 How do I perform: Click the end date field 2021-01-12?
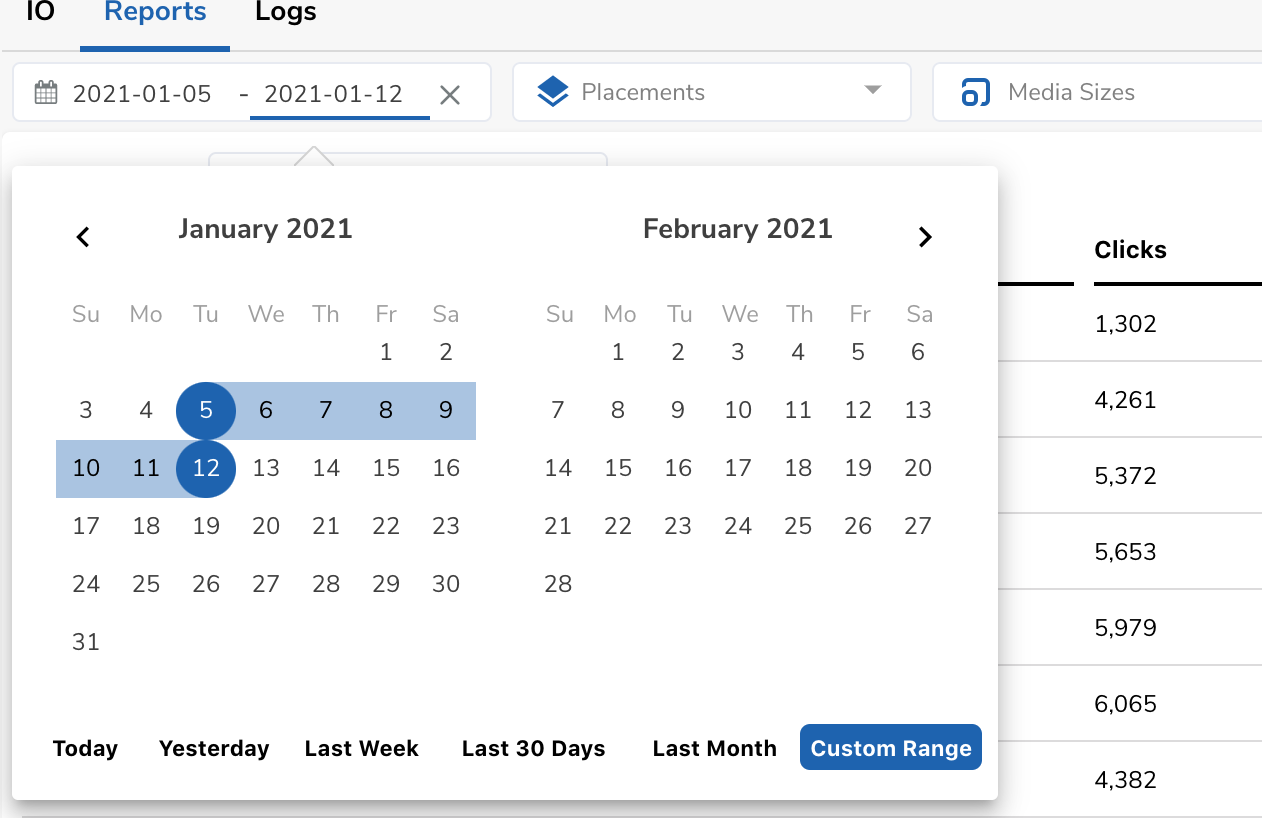click(334, 94)
